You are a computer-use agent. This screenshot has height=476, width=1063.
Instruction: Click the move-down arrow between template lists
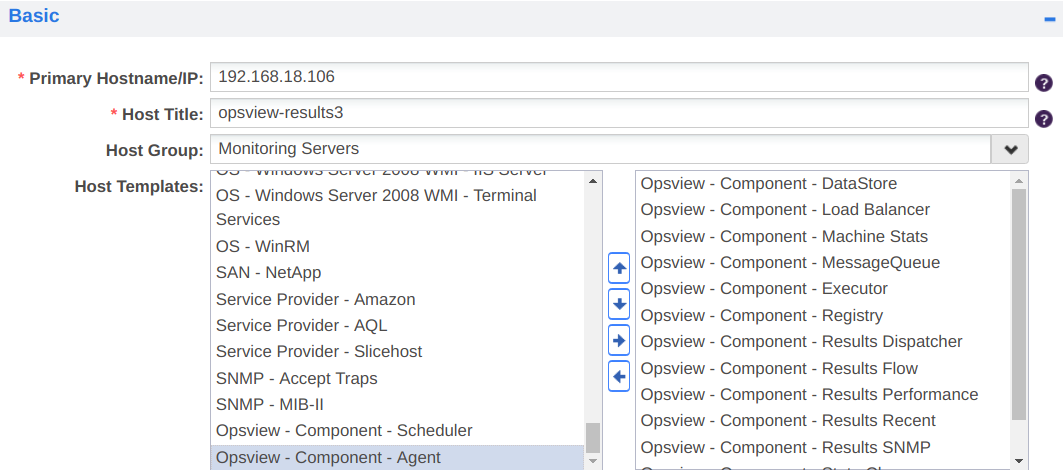click(619, 304)
